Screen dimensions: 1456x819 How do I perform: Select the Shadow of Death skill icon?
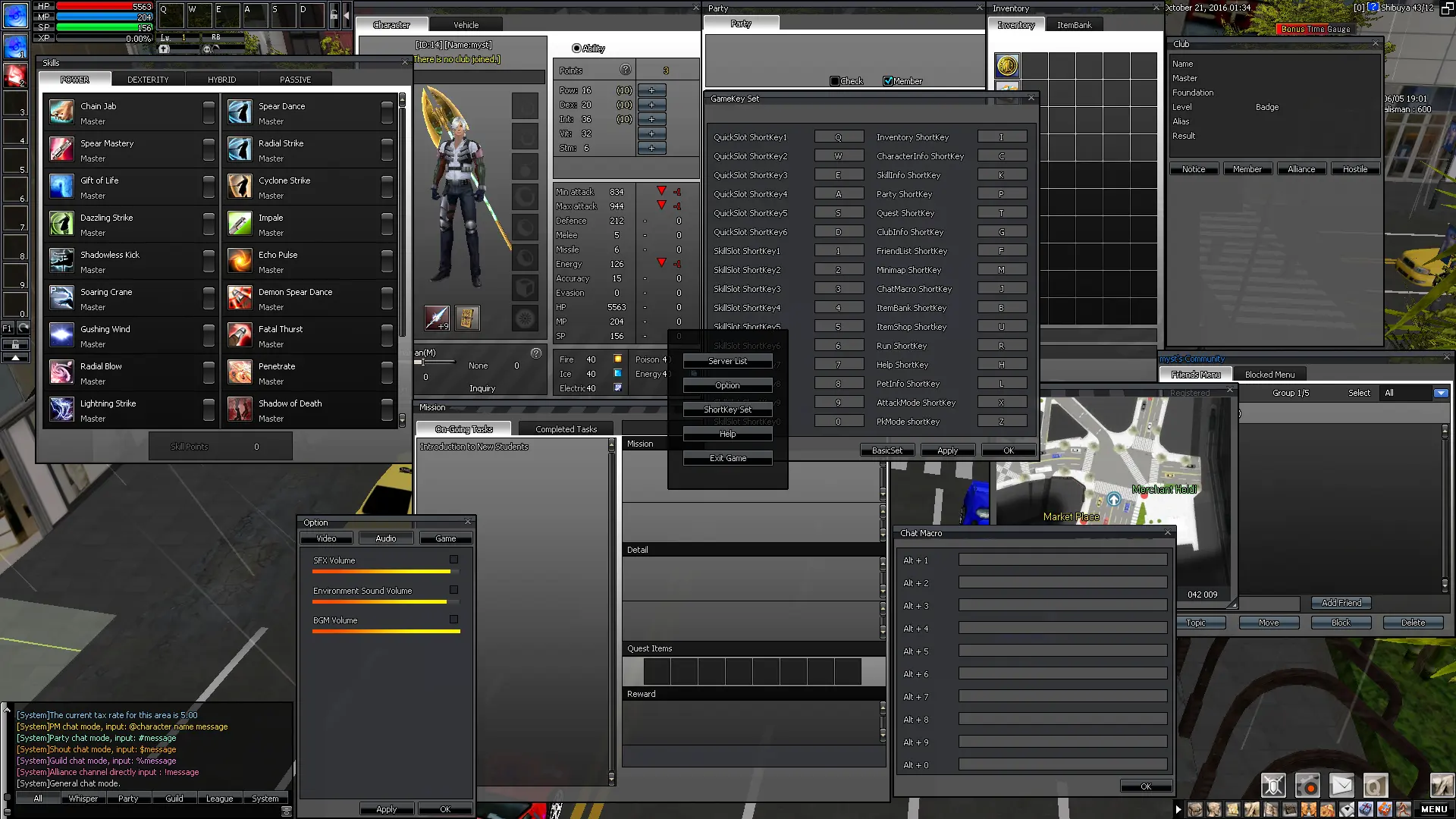click(x=240, y=409)
